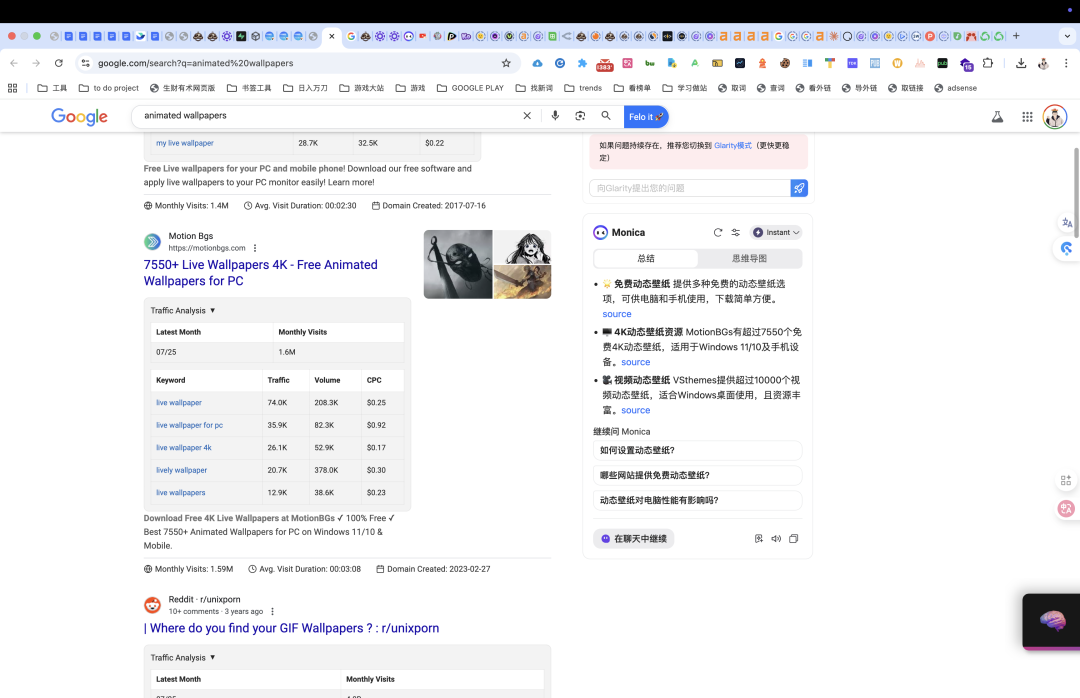
Task: Send question with Glarity rocket button
Action: click(799, 188)
